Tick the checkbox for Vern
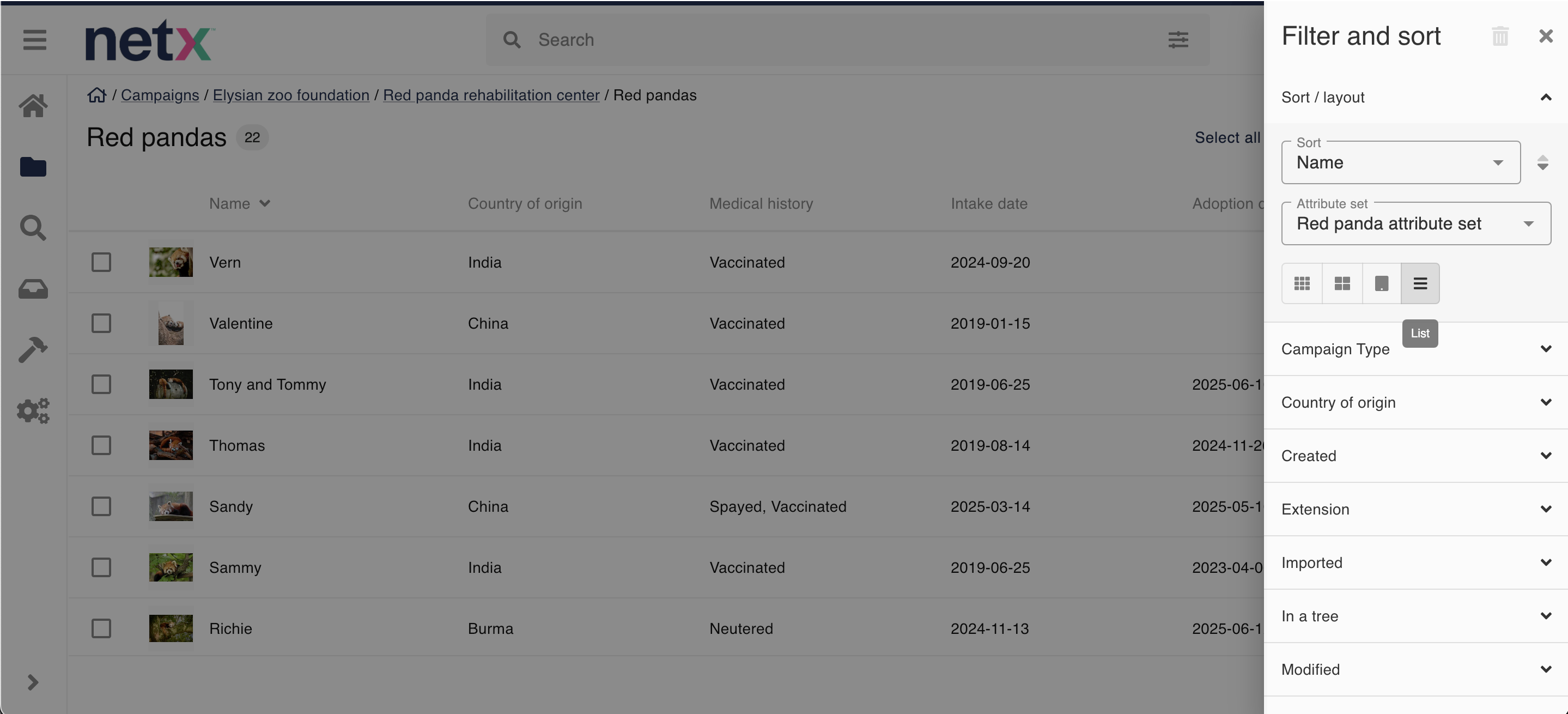 [101, 262]
